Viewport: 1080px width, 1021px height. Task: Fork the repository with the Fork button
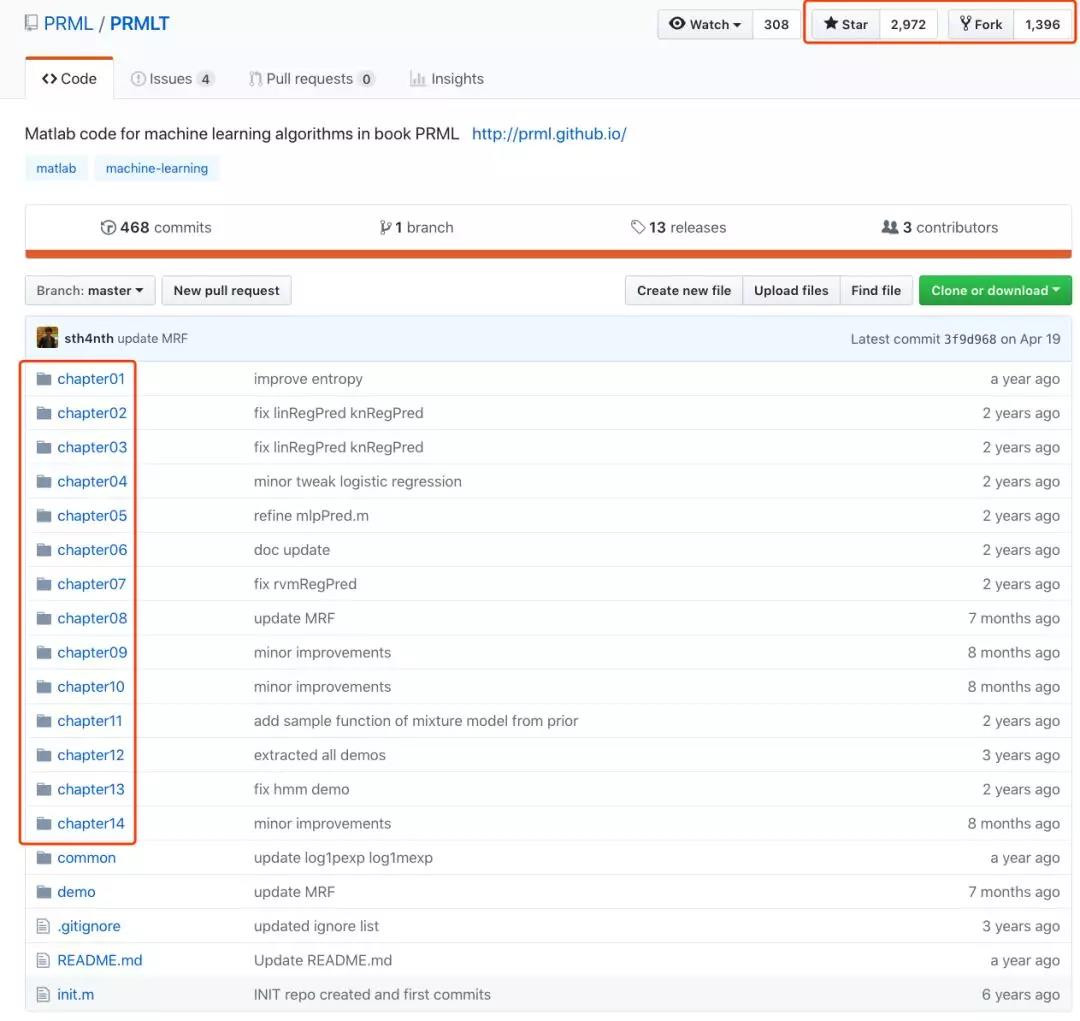981,24
